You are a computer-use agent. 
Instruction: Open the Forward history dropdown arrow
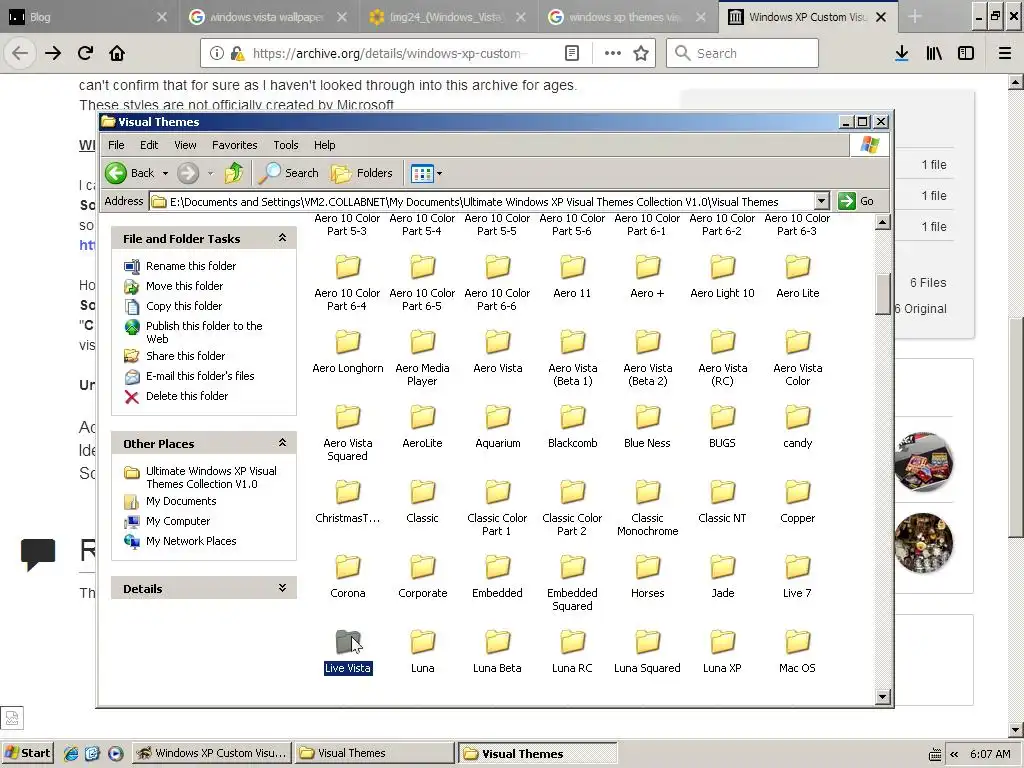pyautogui.click(x=210, y=173)
